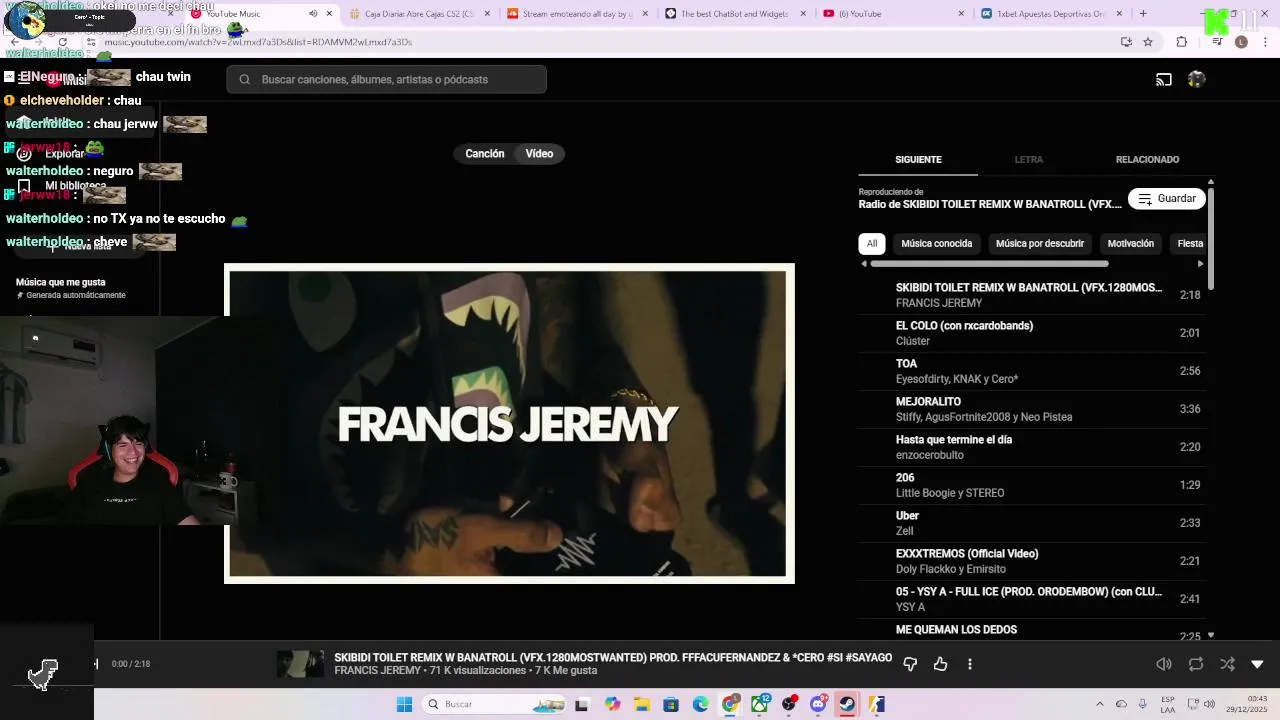
Task: Click the filter chips scroll right arrow
Action: (x=1200, y=264)
